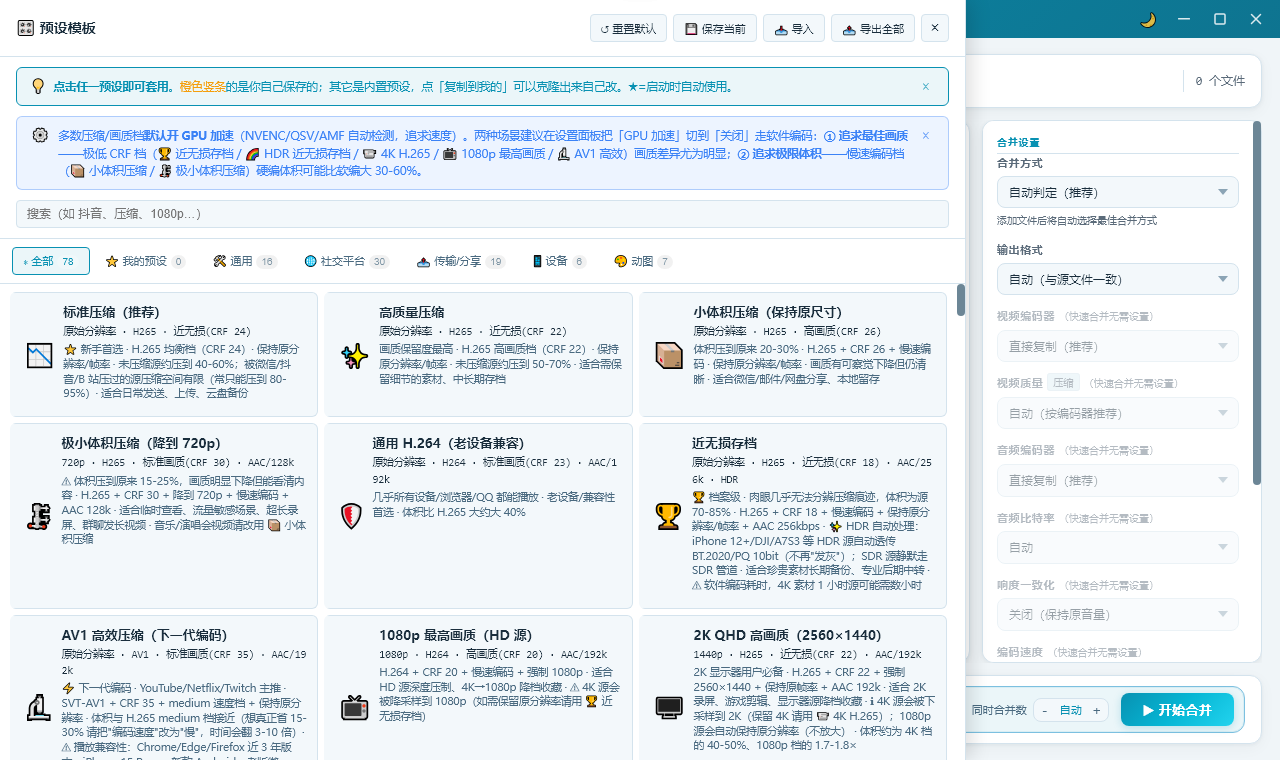Dismiss the GPU 加速 info banner
Screen dimensions: 1280x760
[926, 135]
